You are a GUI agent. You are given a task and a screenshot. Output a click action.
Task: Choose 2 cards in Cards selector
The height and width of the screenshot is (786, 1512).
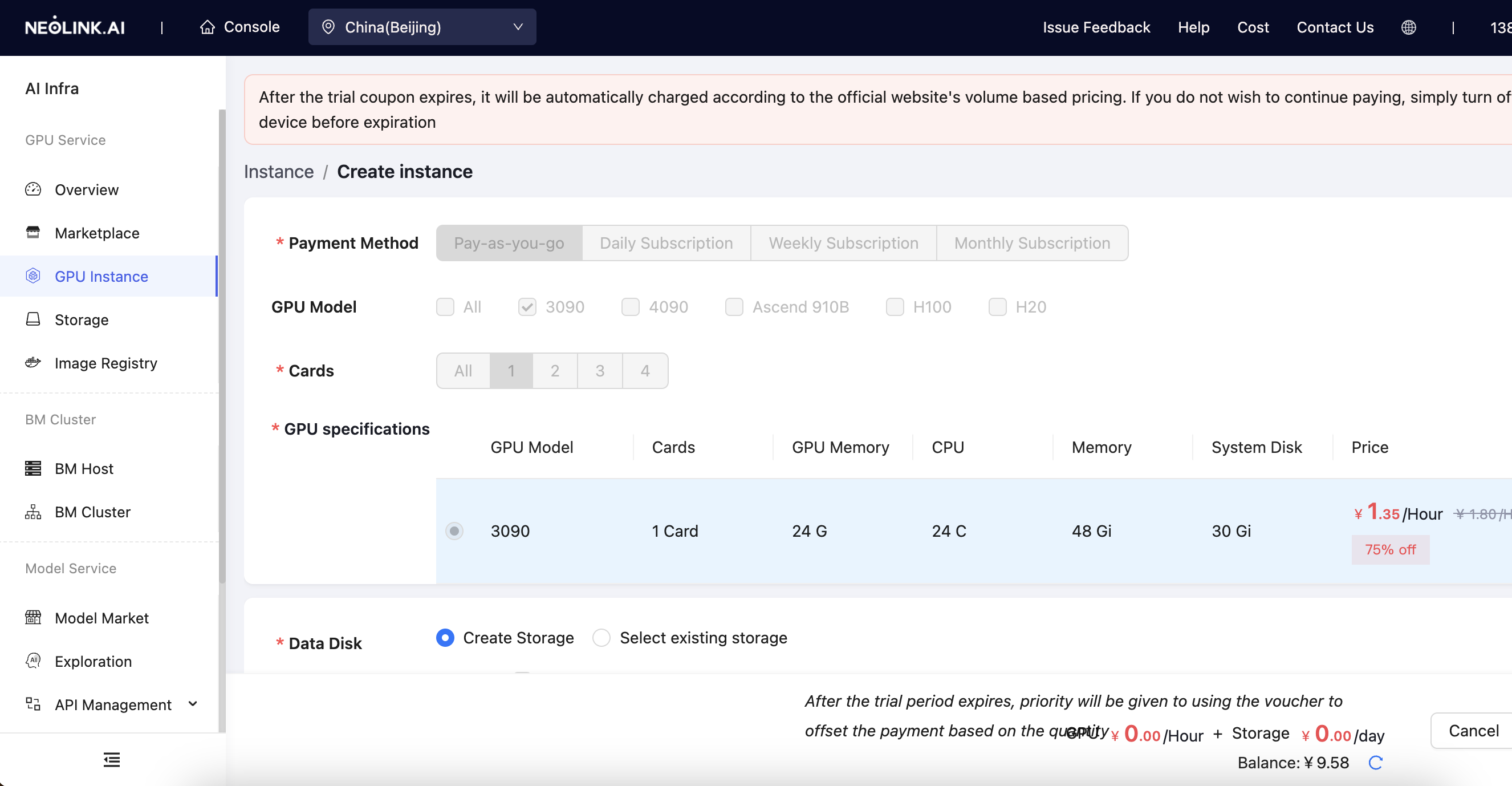[x=555, y=370]
